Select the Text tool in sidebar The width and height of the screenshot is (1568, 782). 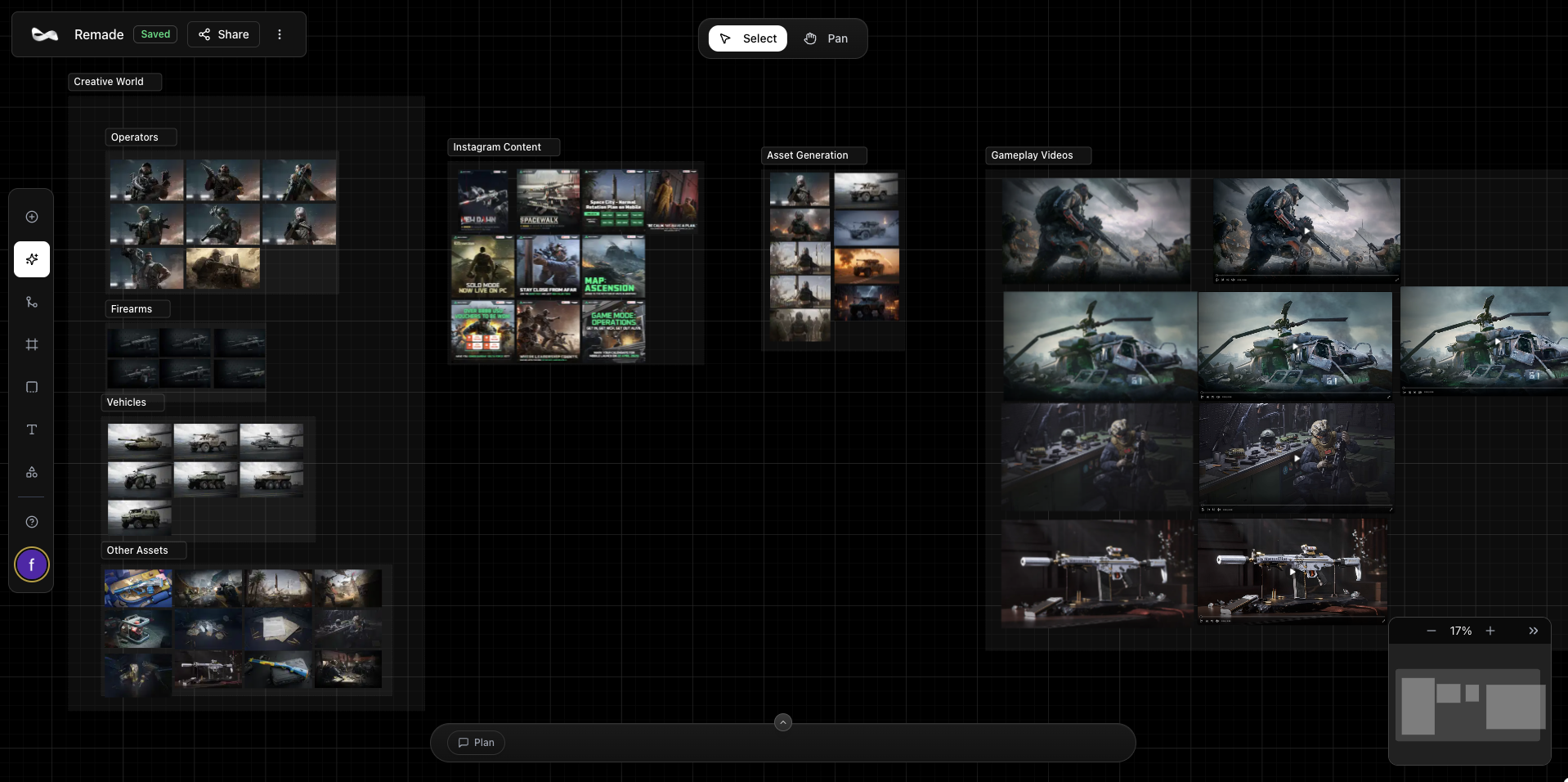pyautogui.click(x=32, y=429)
